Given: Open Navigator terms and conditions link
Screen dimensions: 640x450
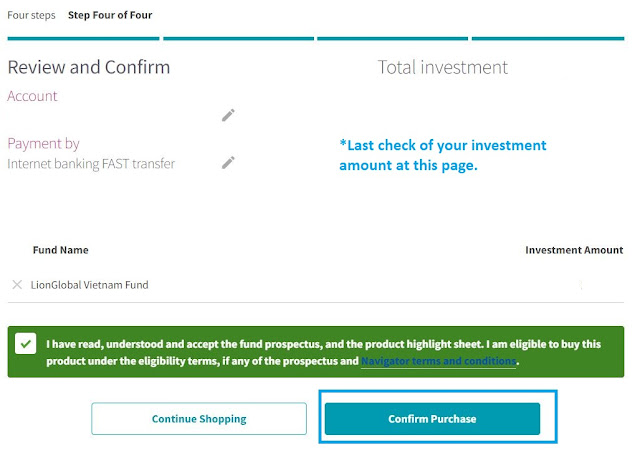Looking at the screenshot, I should 439,360.
